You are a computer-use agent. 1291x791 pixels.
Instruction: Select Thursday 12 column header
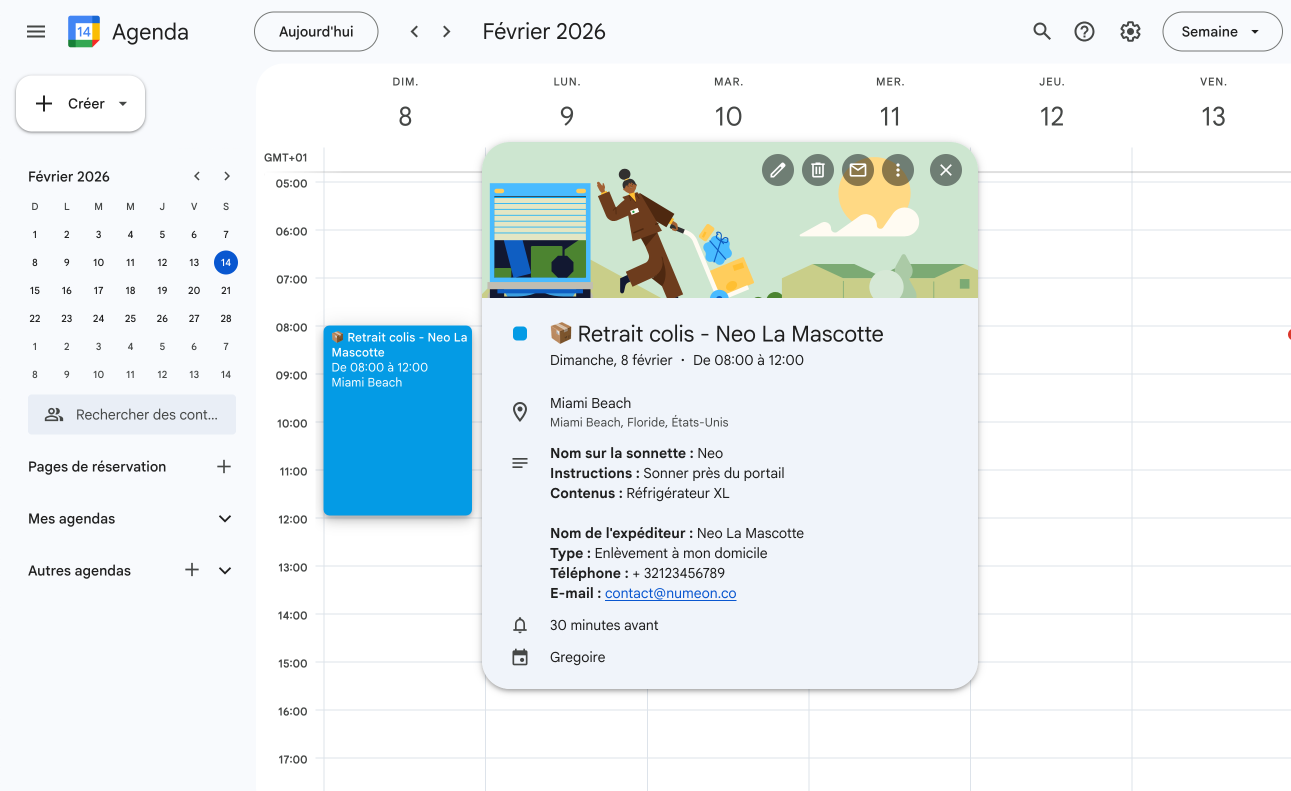(x=1052, y=106)
